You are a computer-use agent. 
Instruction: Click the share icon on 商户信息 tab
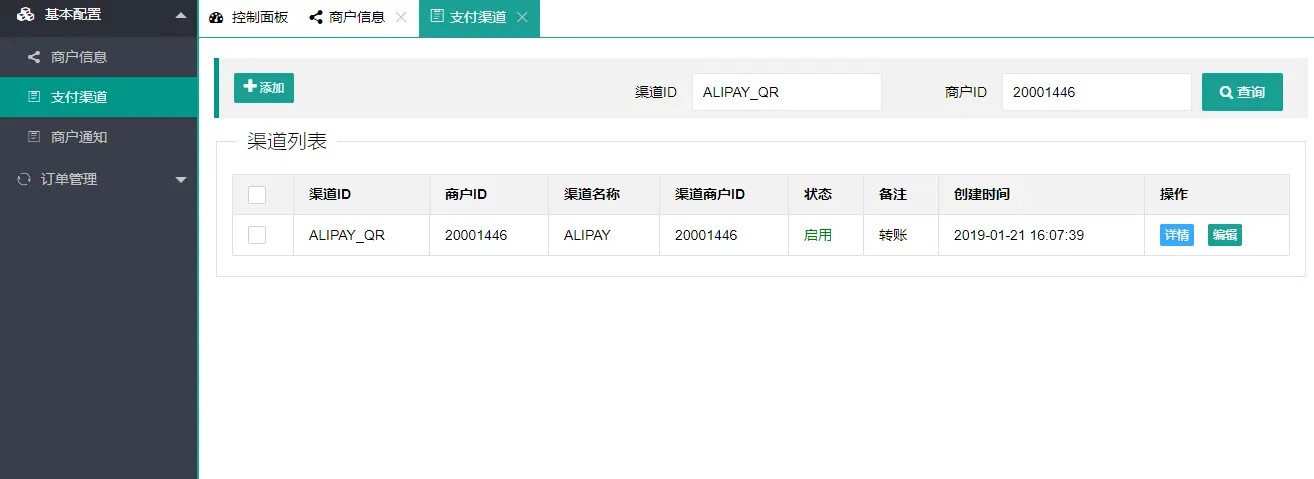click(316, 17)
